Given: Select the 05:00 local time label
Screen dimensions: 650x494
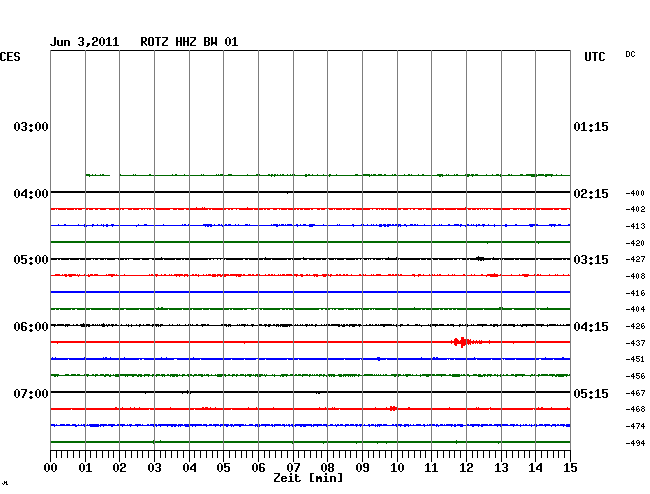Looking at the screenshot, I should point(31,260).
